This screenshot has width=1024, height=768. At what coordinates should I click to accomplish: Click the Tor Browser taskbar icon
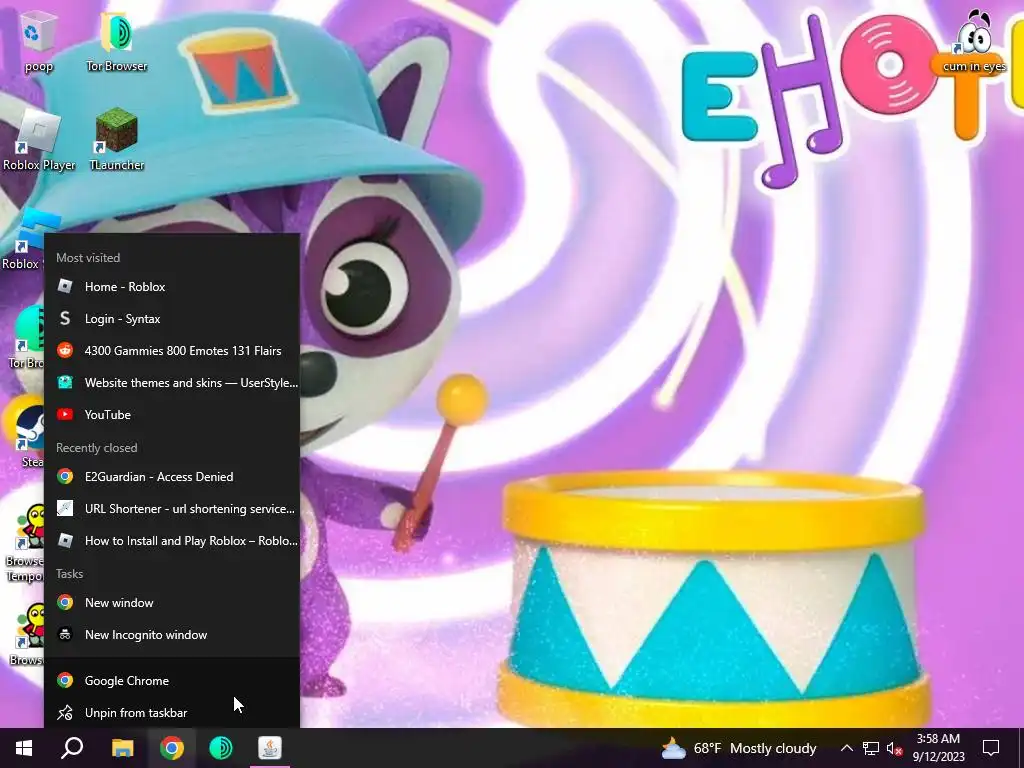pyautogui.click(x=221, y=748)
